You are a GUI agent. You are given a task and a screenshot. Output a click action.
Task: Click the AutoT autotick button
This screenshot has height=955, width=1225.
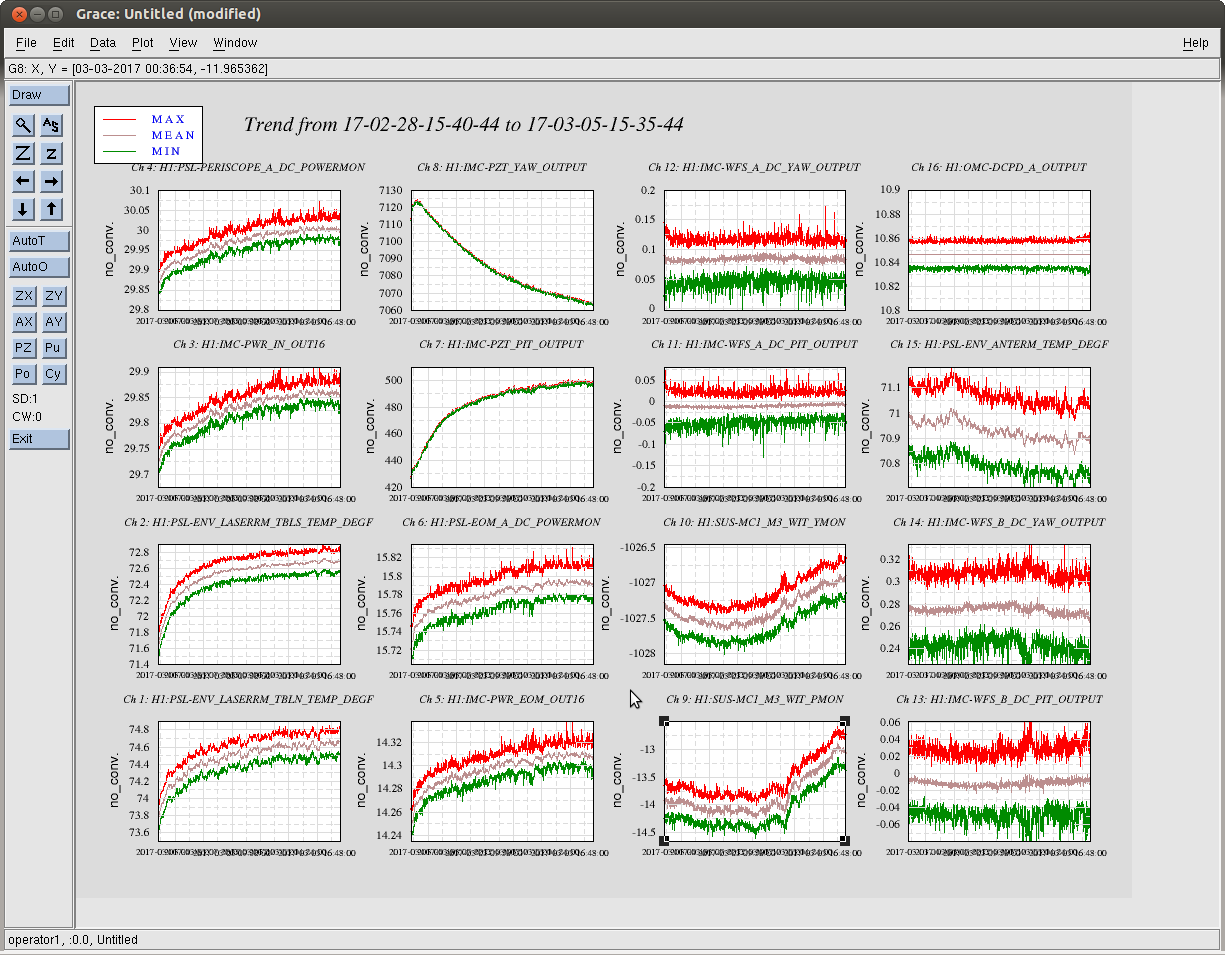coord(40,241)
